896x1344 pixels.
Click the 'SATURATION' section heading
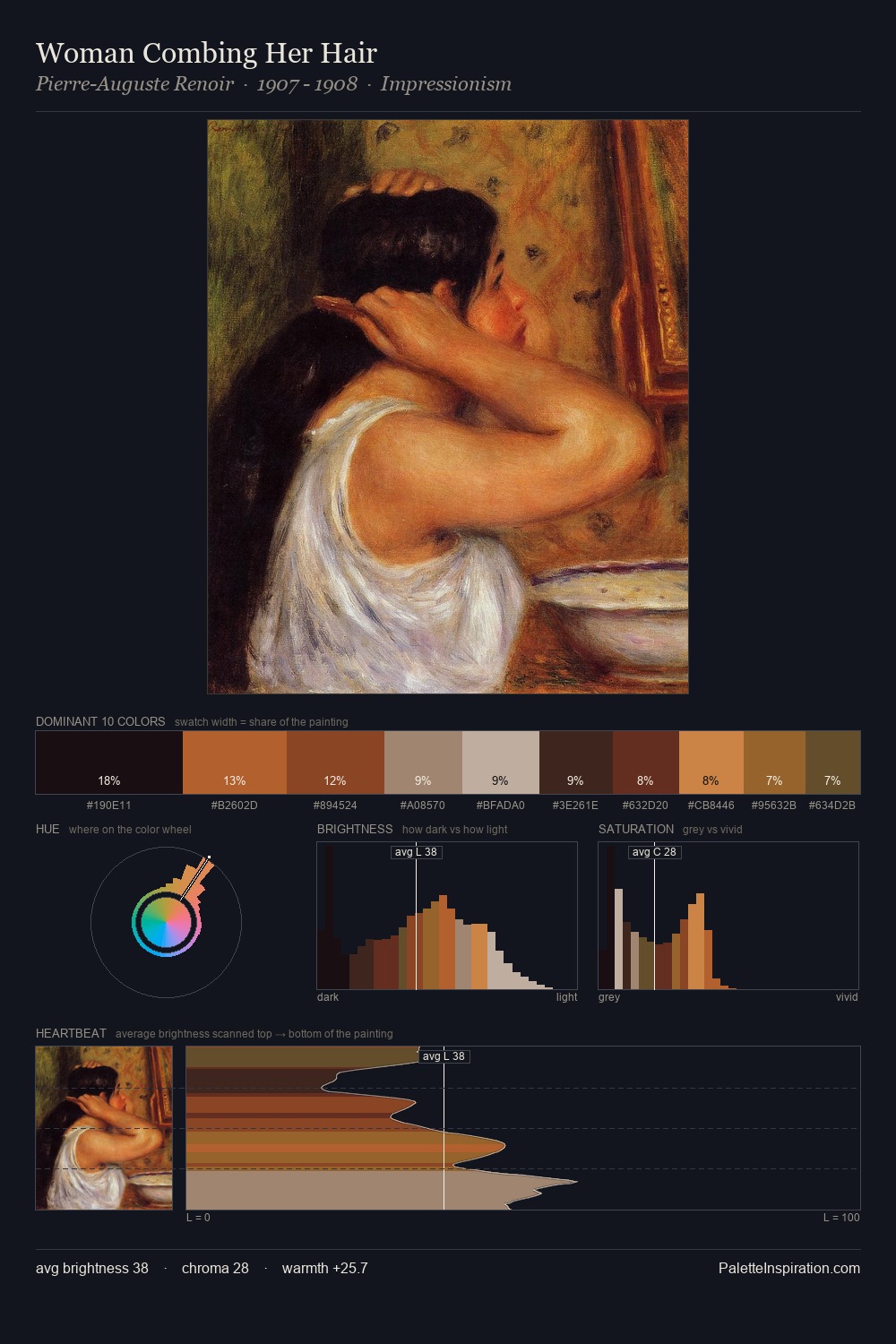(x=636, y=829)
